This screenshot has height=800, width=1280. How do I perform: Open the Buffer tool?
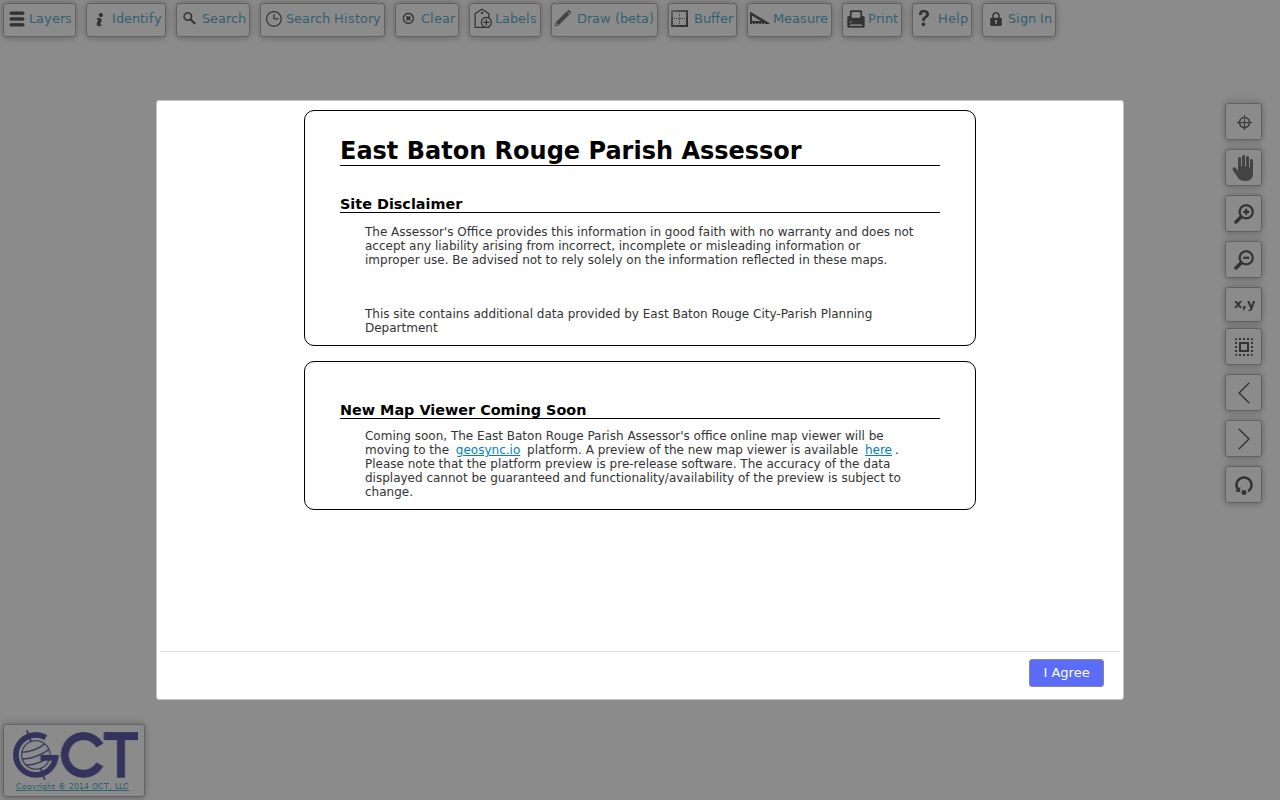[x=702, y=19]
